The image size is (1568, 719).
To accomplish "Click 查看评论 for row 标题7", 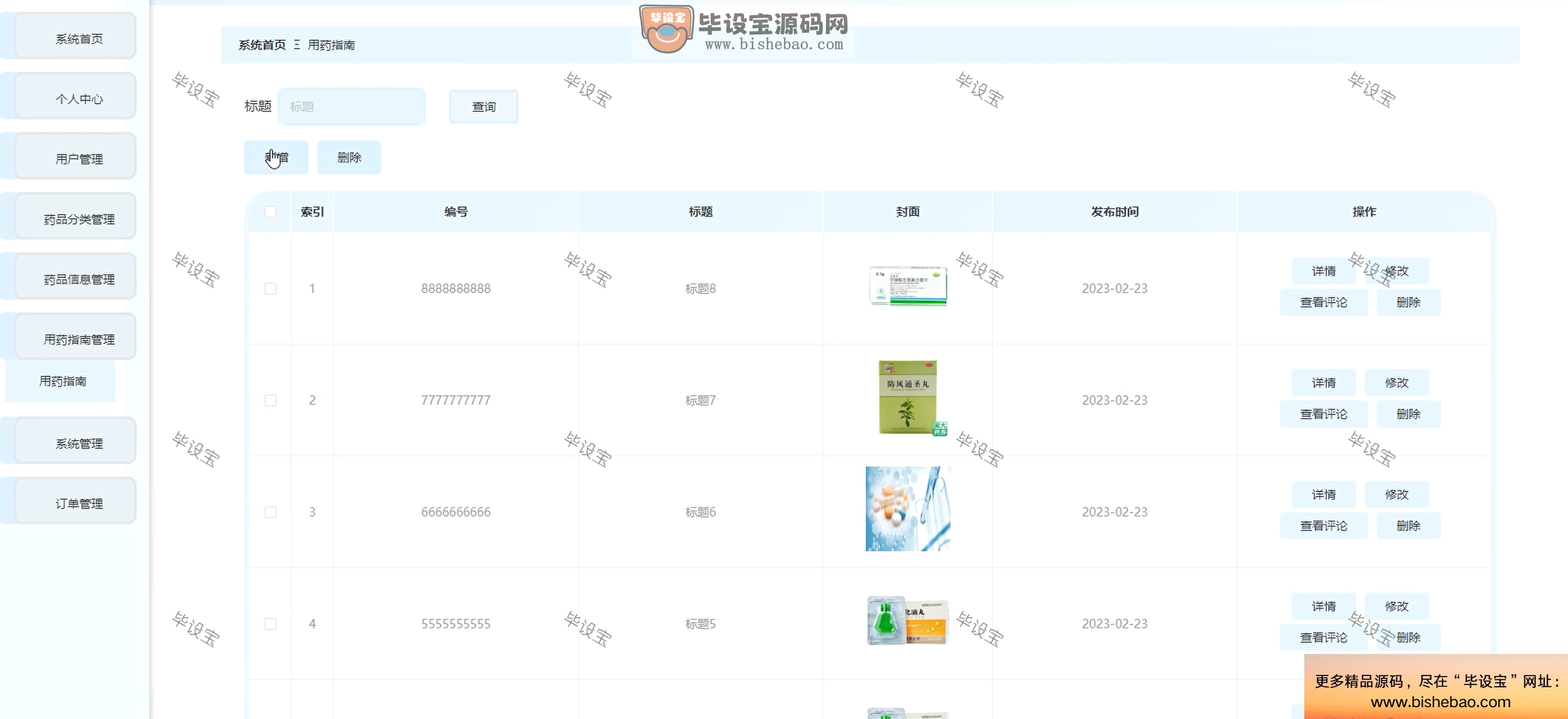I will [x=1324, y=414].
